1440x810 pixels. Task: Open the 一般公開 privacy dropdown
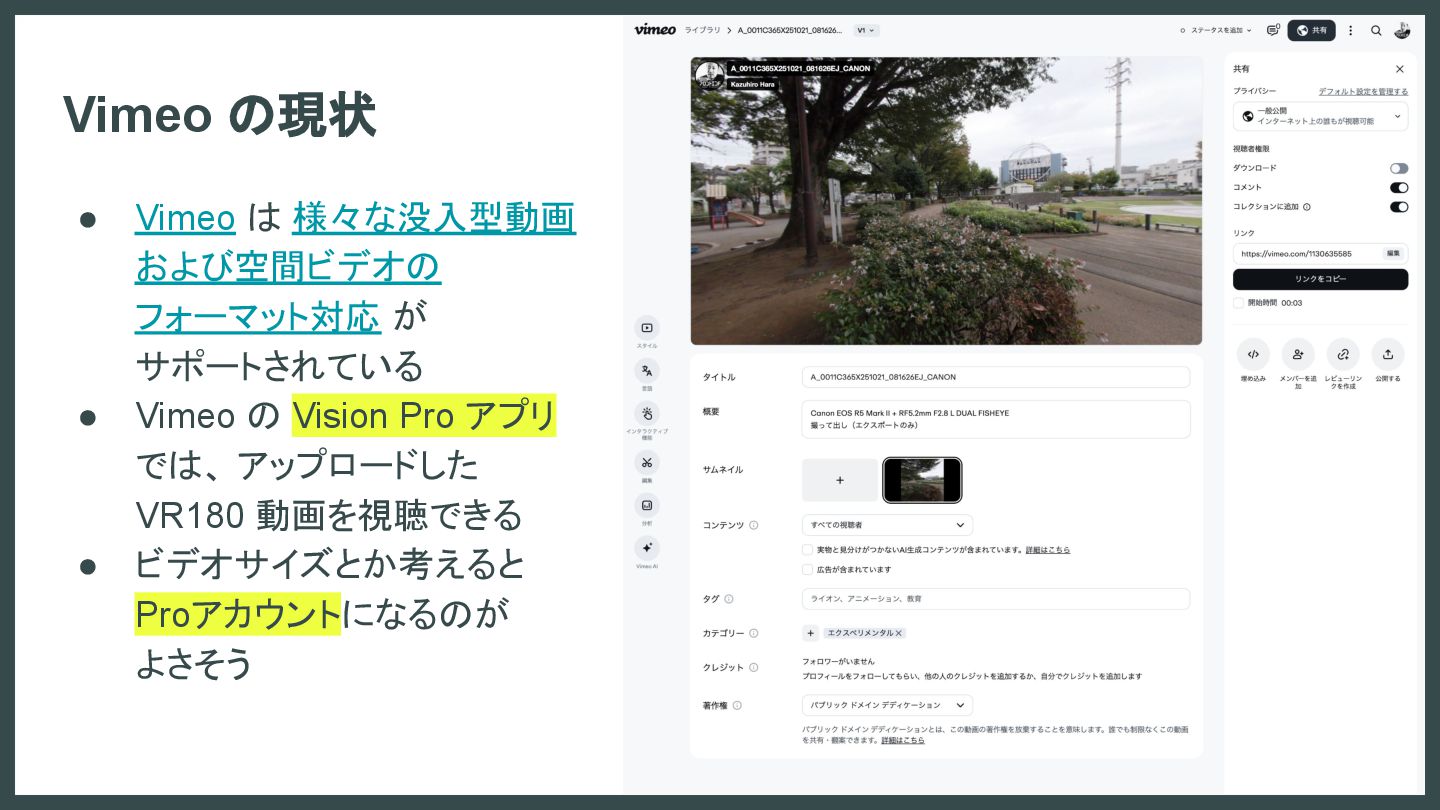[x=1320, y=116]
